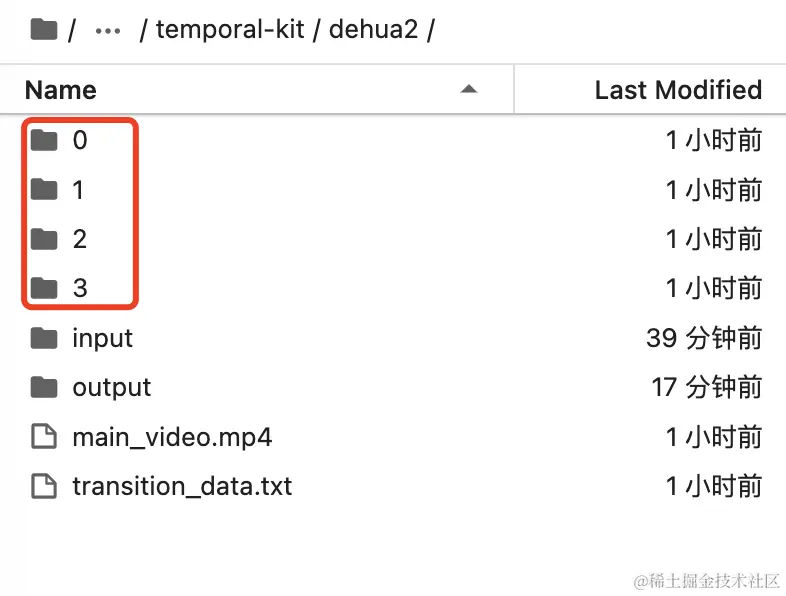Toggle sort direction arrow in Name column

(469, 90)
